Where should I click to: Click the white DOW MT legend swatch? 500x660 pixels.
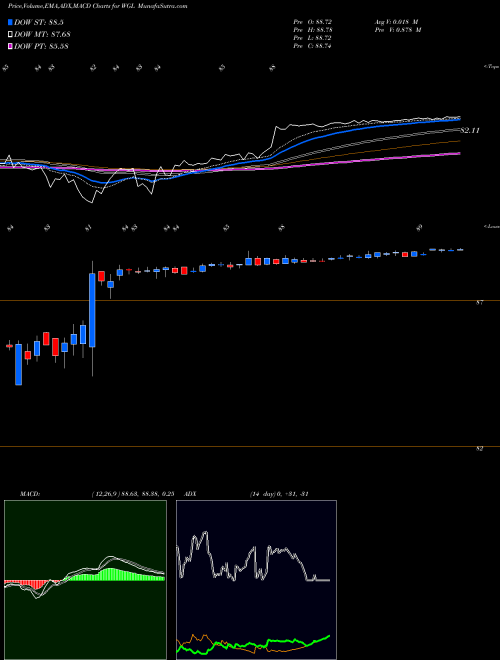10,34
